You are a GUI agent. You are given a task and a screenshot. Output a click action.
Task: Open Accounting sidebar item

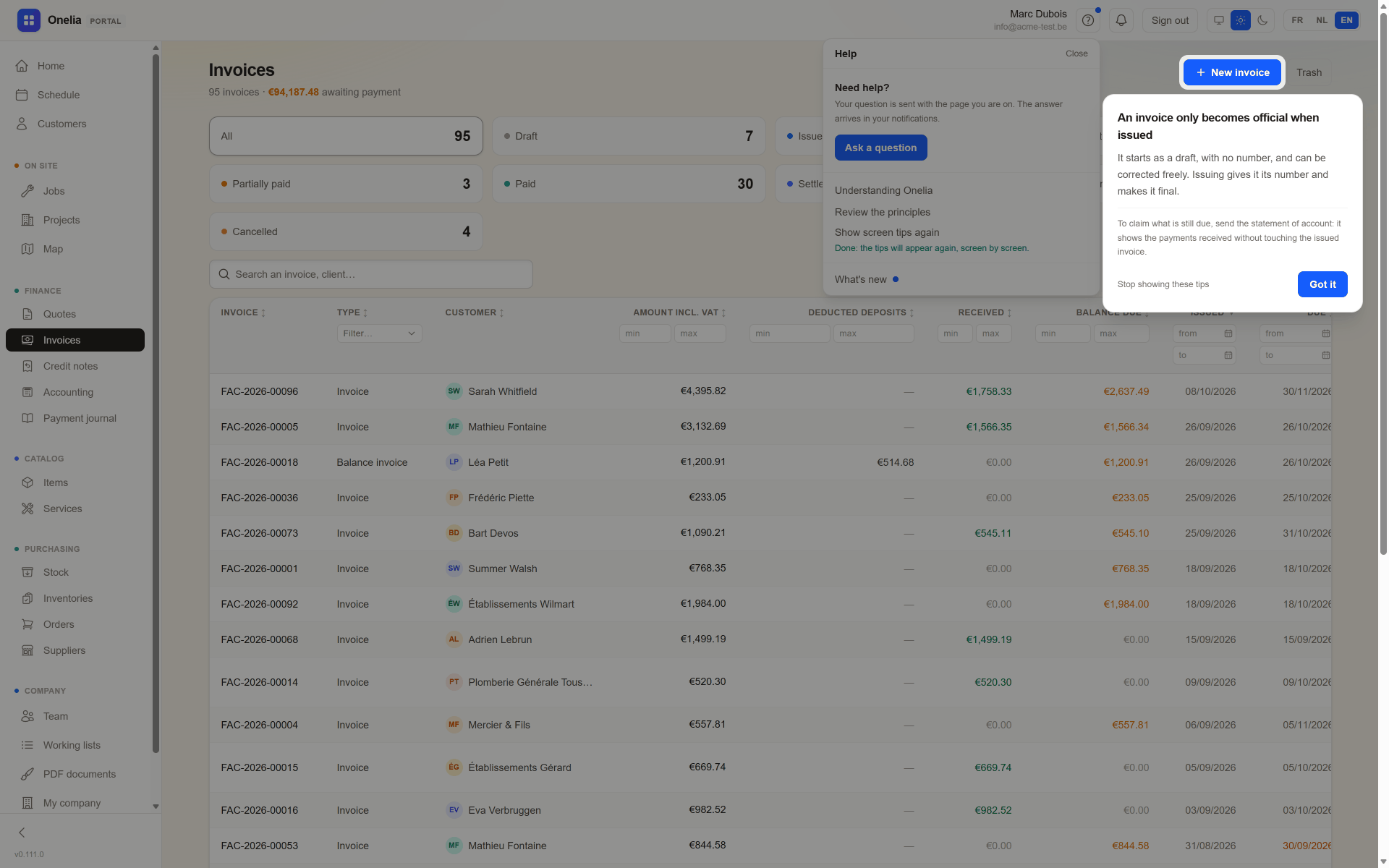(75, 392)
